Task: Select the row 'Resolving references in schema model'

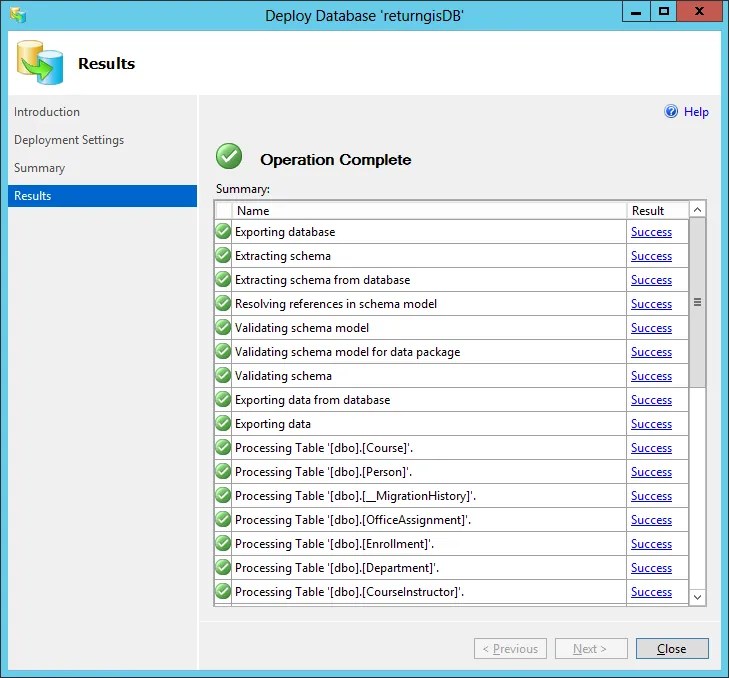Action: (451, 304)
